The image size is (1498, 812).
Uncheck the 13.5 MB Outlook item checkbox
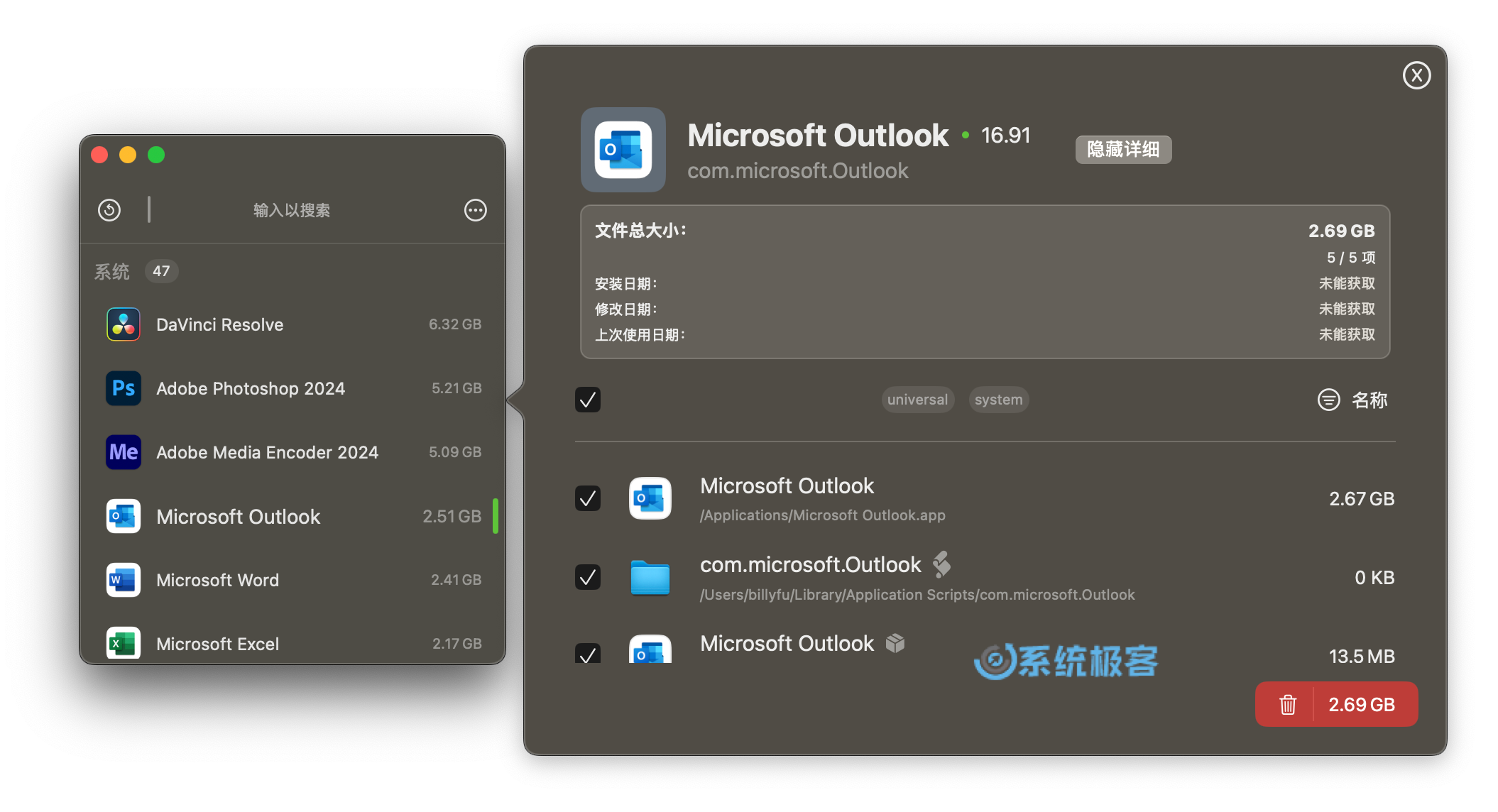588,654
